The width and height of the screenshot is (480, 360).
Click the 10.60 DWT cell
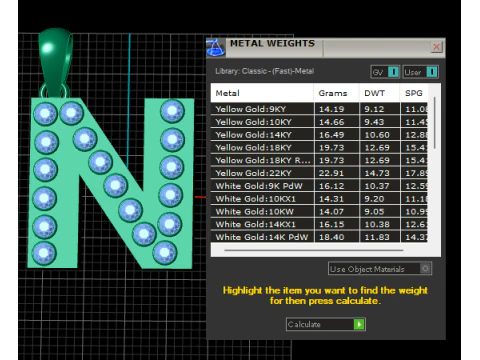(379, 135)
